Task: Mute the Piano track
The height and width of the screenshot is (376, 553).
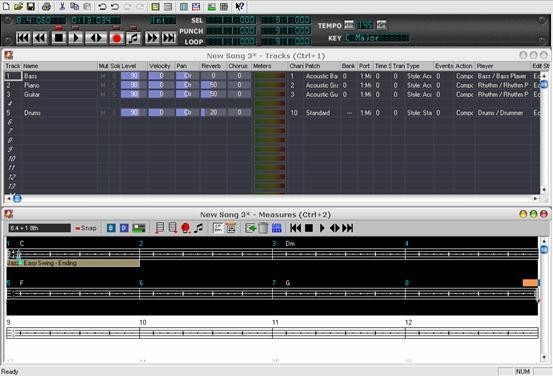Action: 103,85
